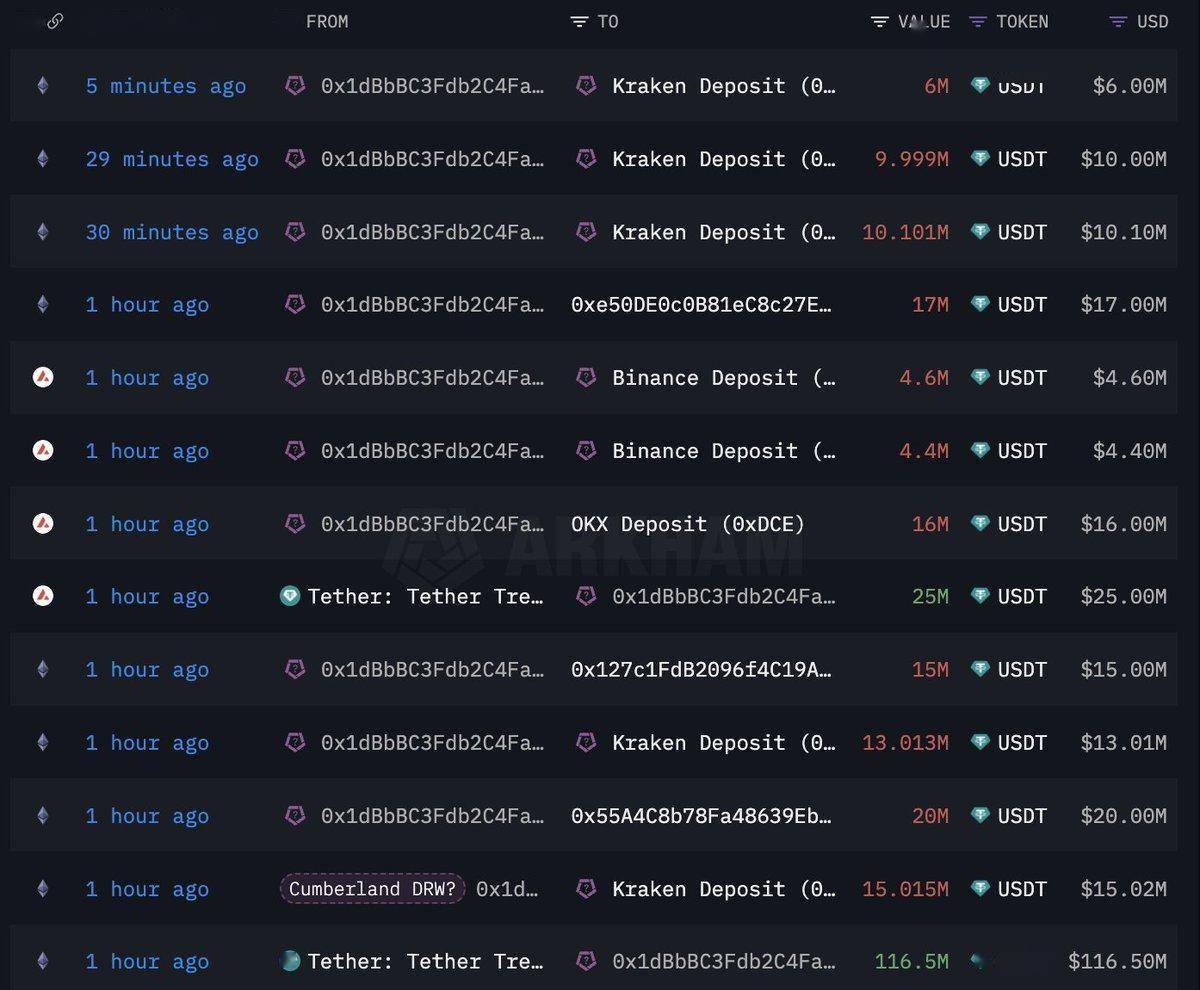Click the USDT token icon on the 17M row
Viewport: 1200px width, 990px height.
tap(980, 304)
